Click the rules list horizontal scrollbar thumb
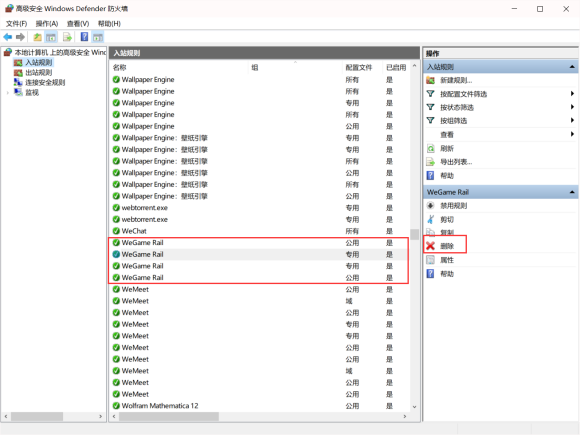This screenshot has width=580, height=435. pyautogui.click(x=169, y=417)
